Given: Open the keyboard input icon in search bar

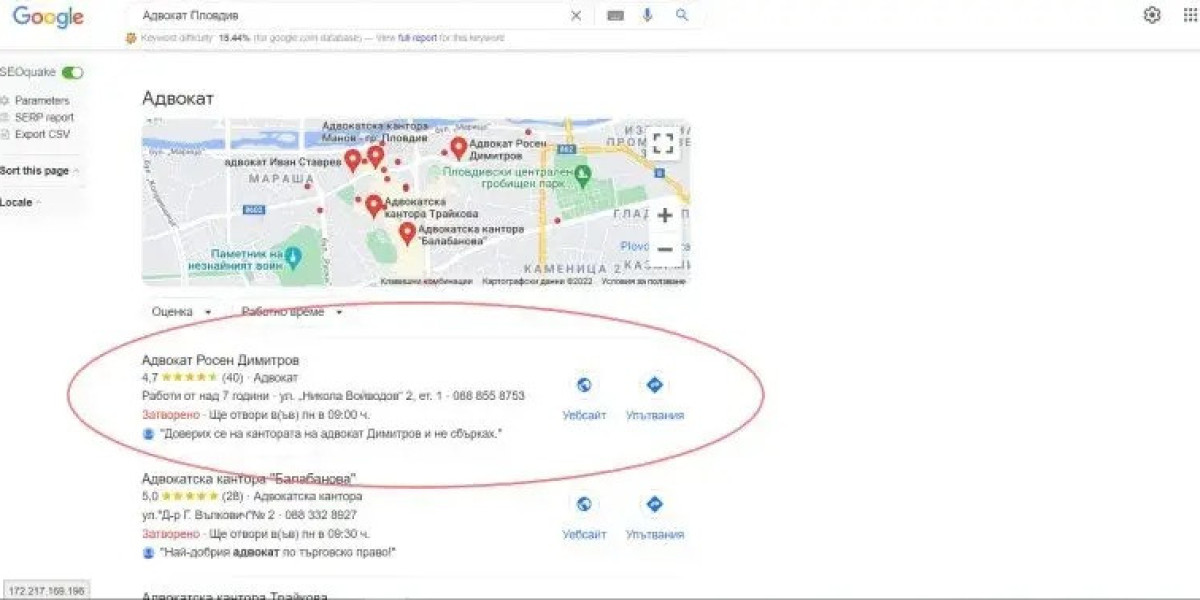Looking at the screenshot, I should (615, 15).
